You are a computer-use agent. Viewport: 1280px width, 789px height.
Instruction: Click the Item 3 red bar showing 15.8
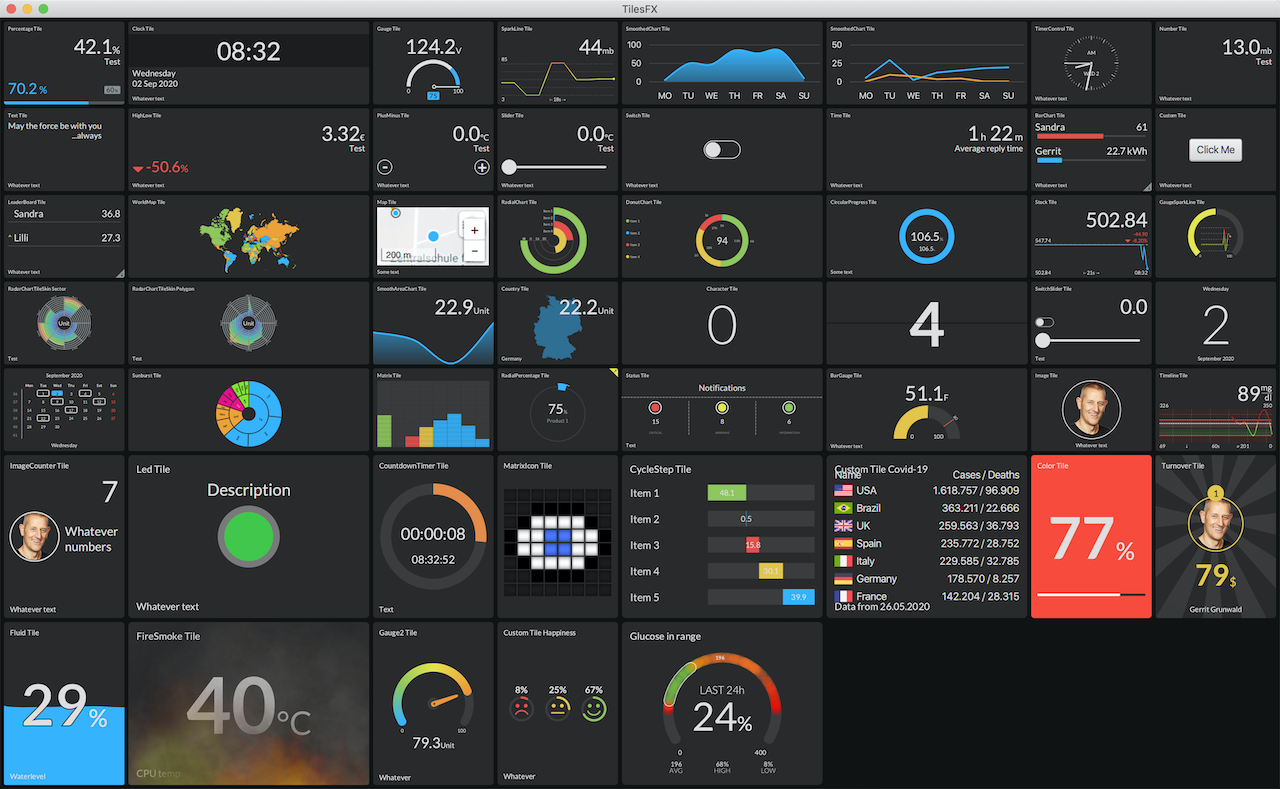(x=752, y=545)
